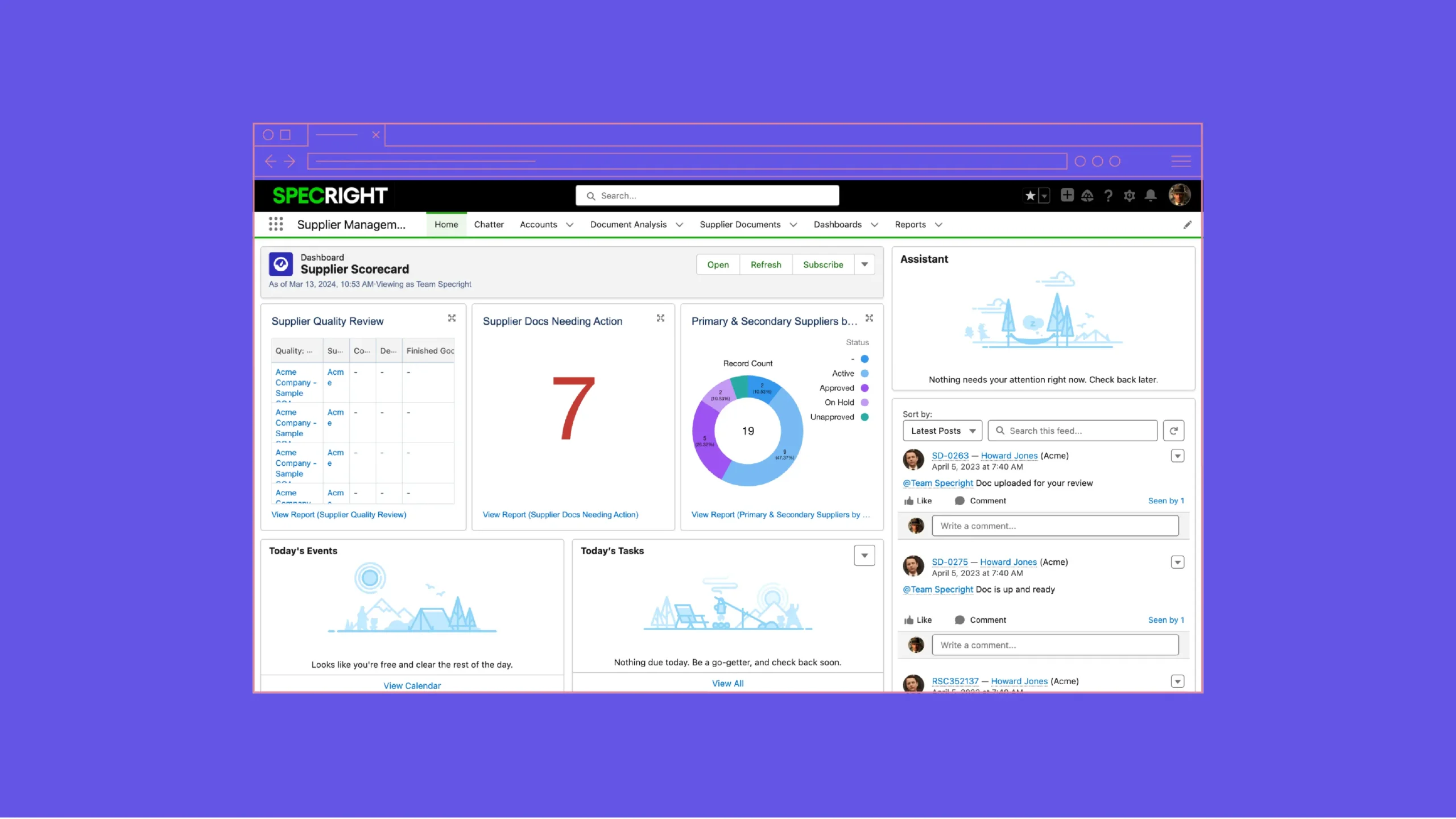Open the Help question mark icon
The width and height of the screenshot is (1456, 819).
(x=1108, y=196)
